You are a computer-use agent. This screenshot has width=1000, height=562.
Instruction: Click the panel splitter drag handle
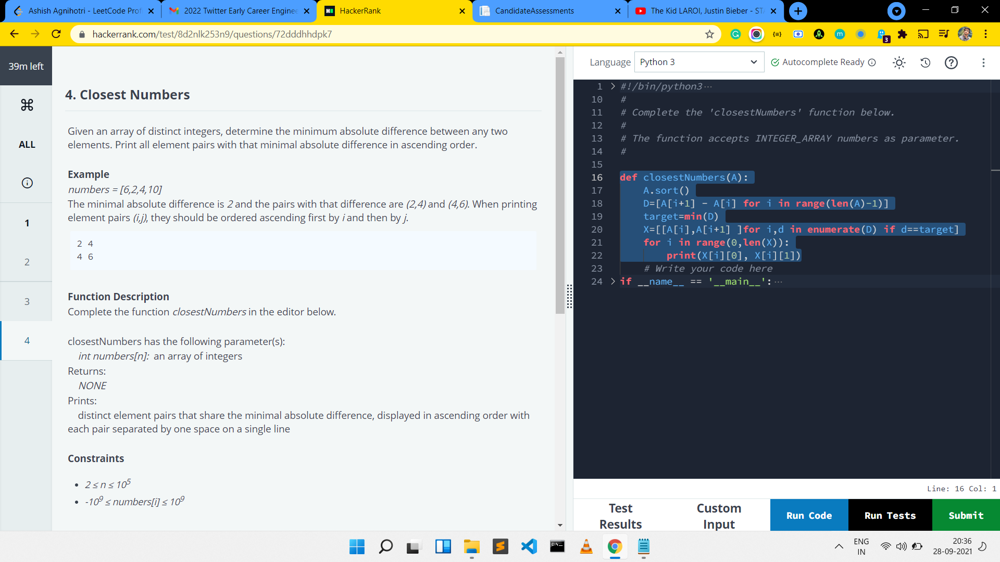(x=569, y=296)
